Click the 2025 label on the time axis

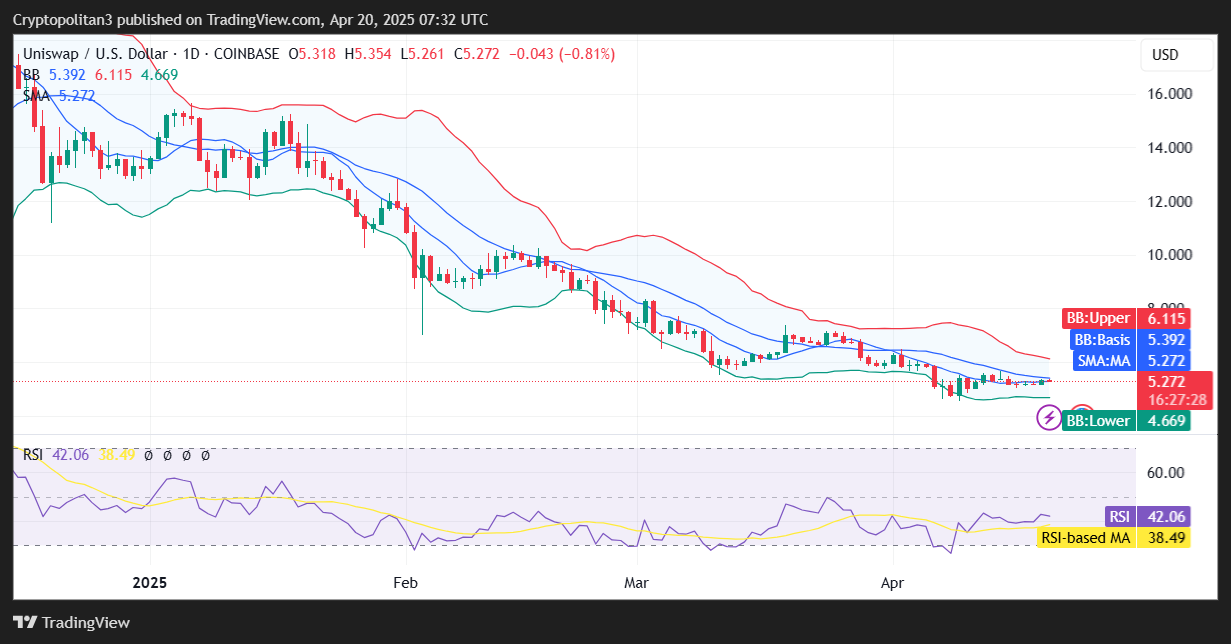pos(150,581)
